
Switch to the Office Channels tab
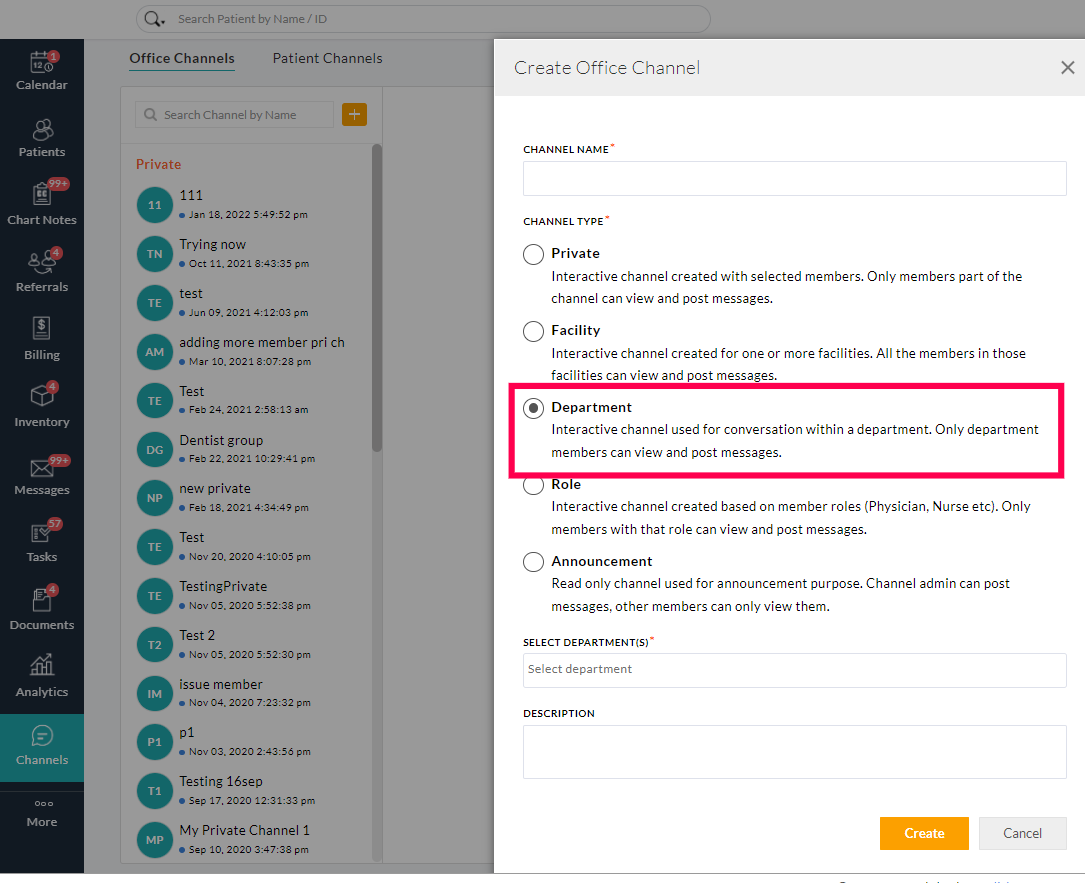click(182, 59)
